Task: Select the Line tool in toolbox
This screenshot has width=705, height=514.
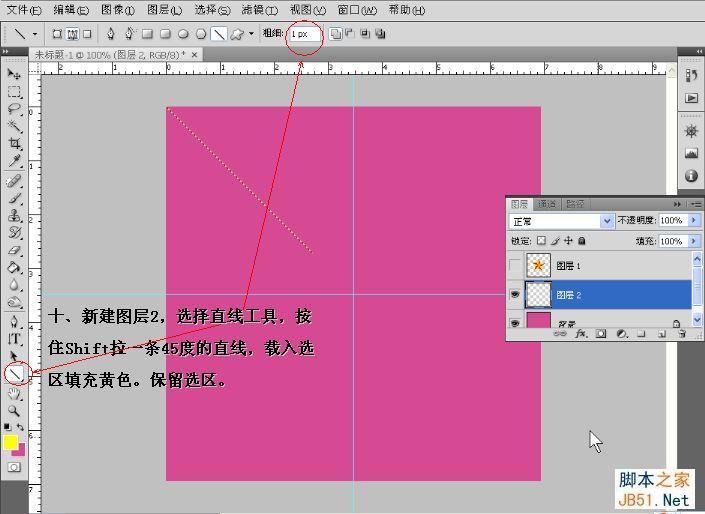Action: click(16, 373)
